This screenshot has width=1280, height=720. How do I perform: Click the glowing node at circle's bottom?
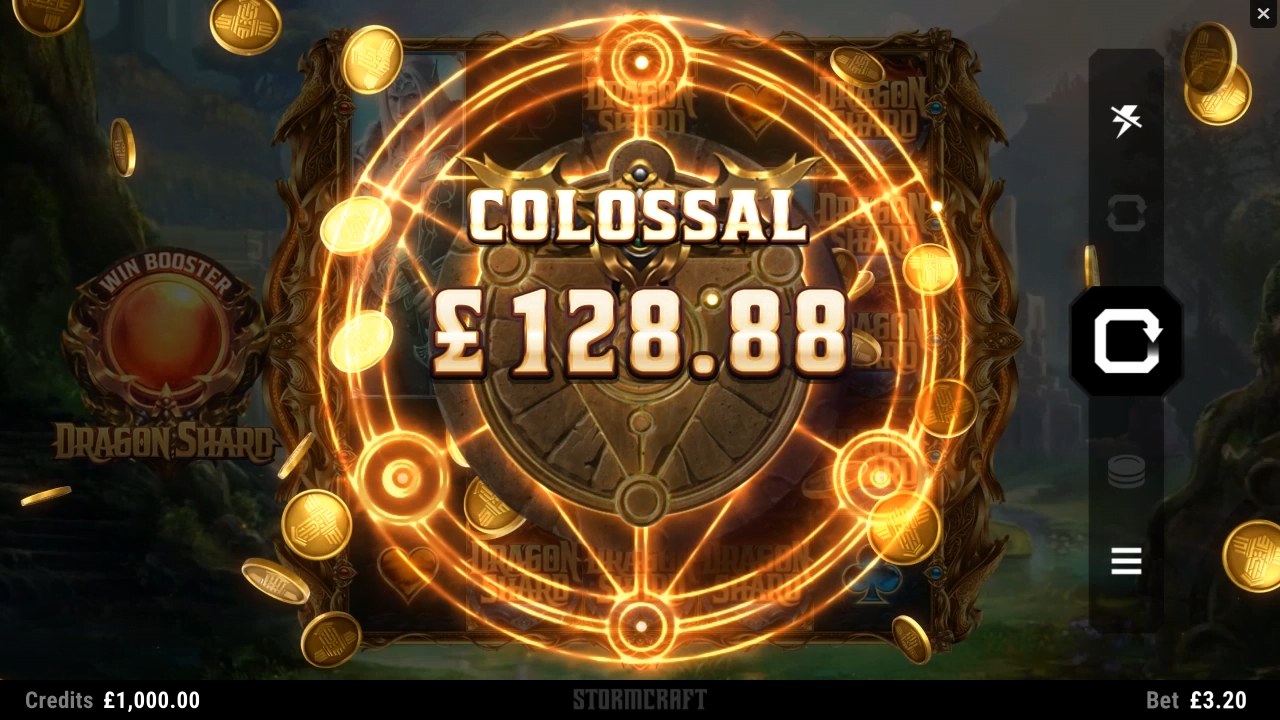tap(640, 627)
